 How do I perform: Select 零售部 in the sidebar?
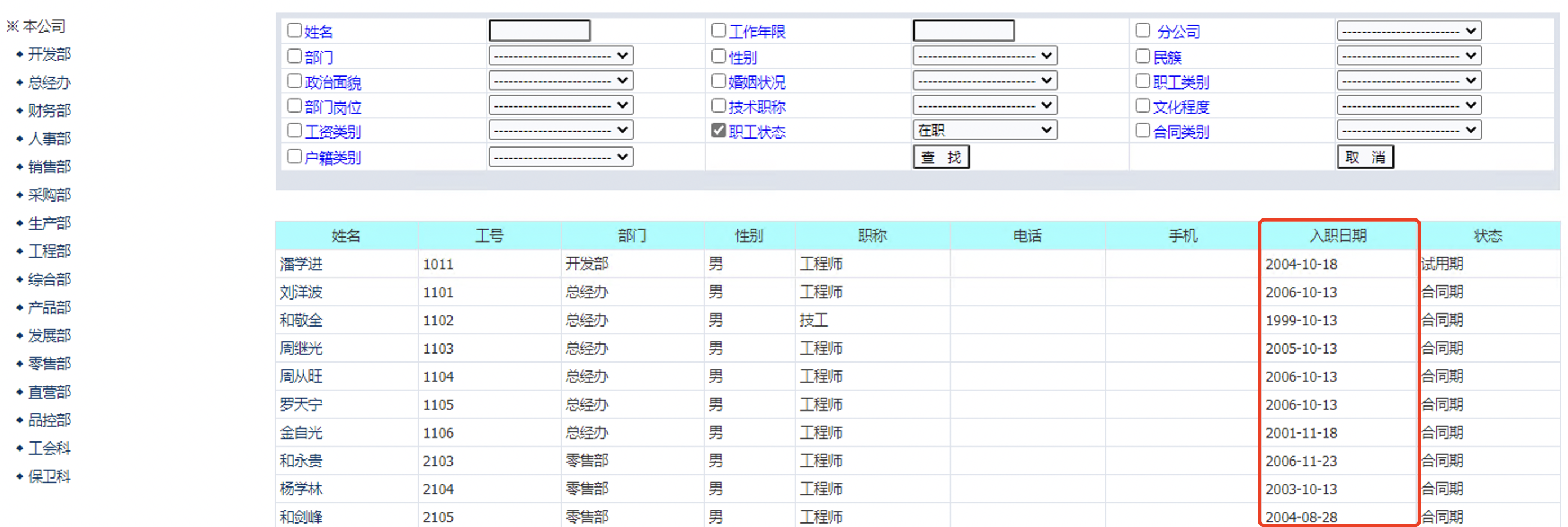coord(49,364)
